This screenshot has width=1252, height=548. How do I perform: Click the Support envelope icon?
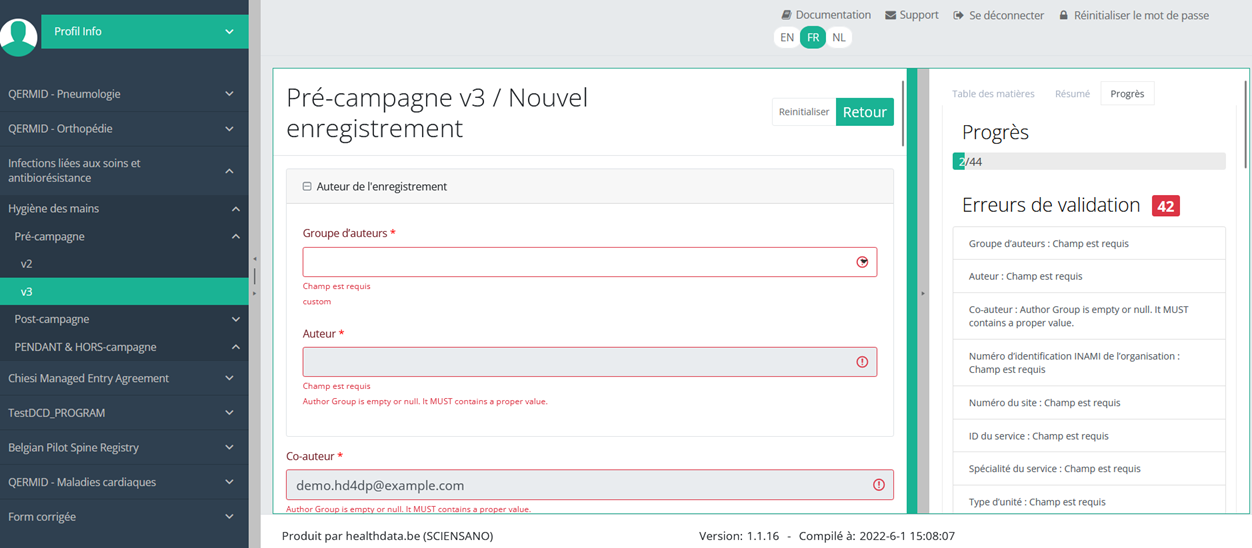[863, 15]
